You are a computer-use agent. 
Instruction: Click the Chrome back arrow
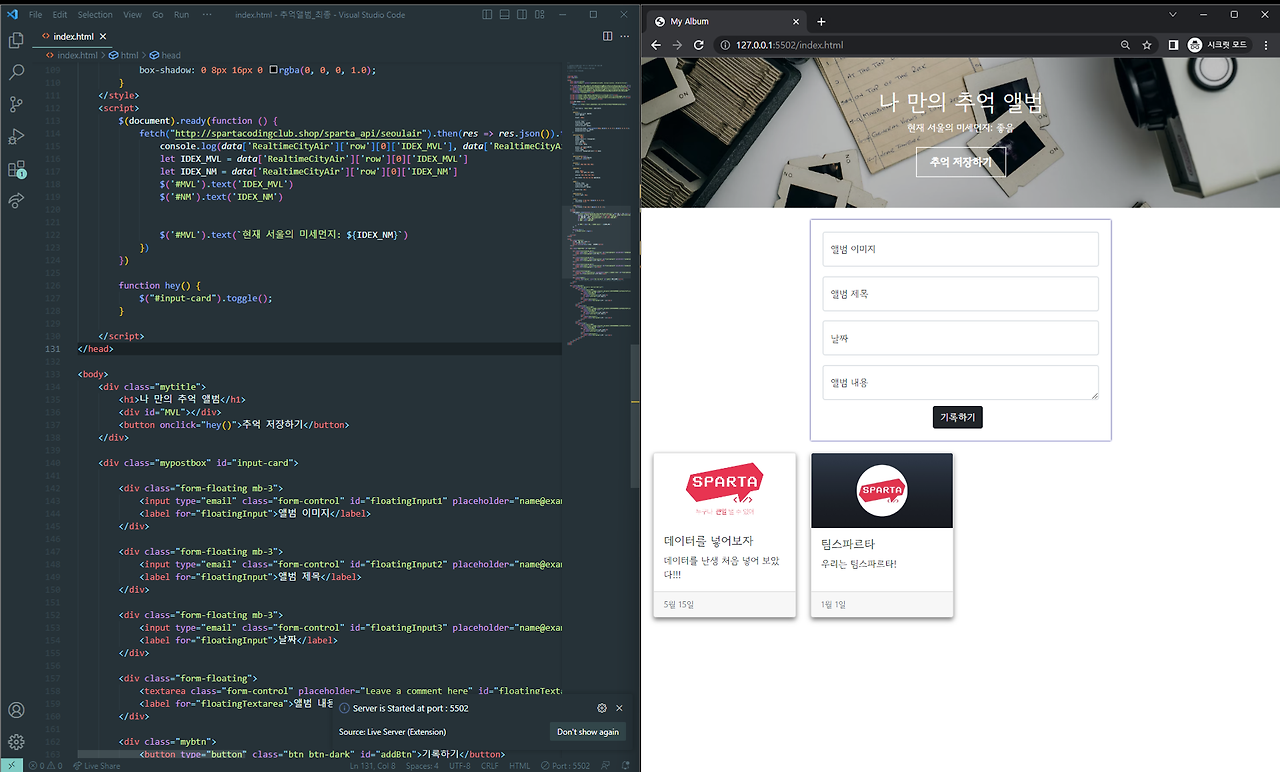tap(656, 45)
